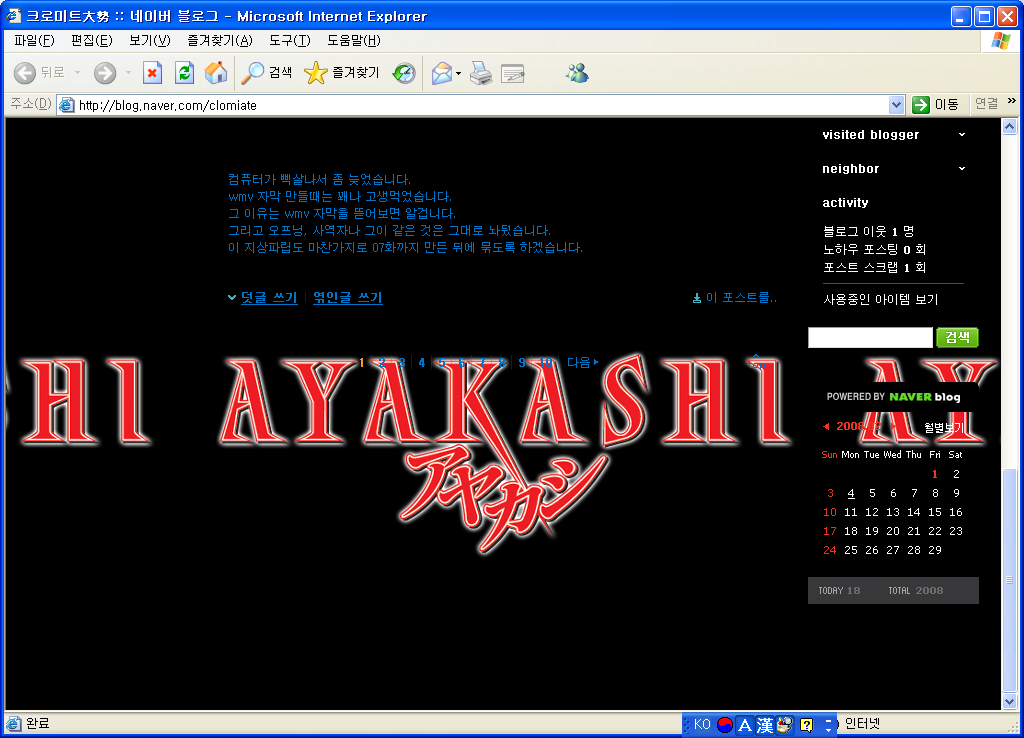The height and width of the screenshot is (738, 1024).
Task: Expand the address bar URL dropdown
Action: (x=896, y=104)
